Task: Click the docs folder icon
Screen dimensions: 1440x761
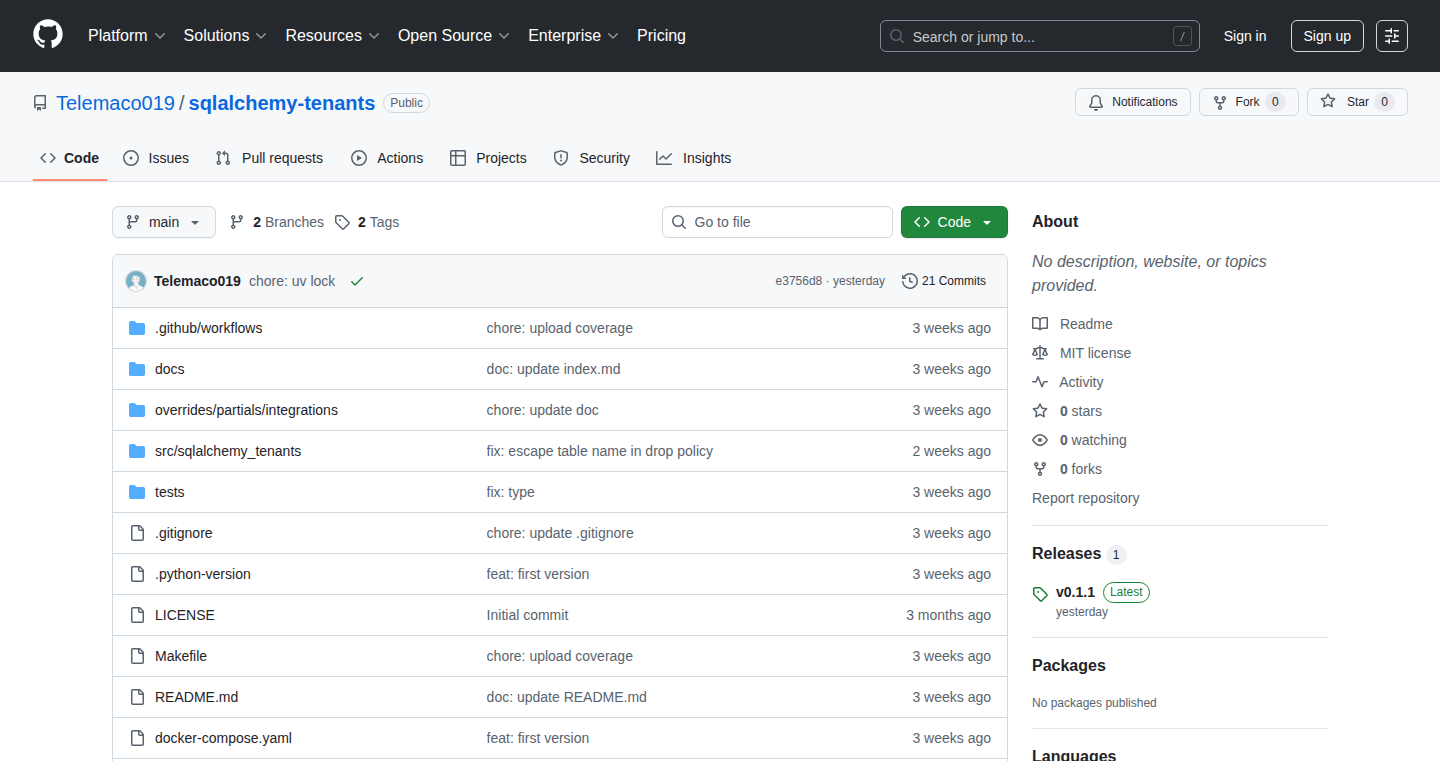Action: tap(137, 369)
